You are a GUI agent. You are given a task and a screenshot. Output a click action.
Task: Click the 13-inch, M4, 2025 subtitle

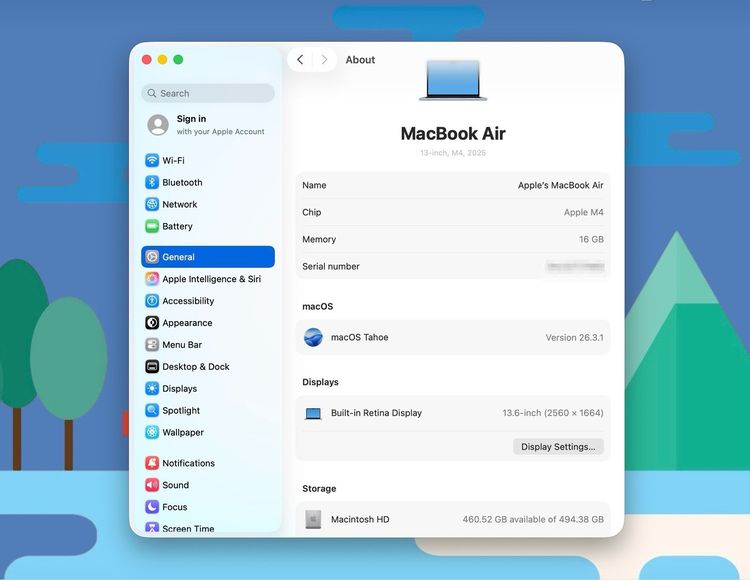(x=453, y=153)
